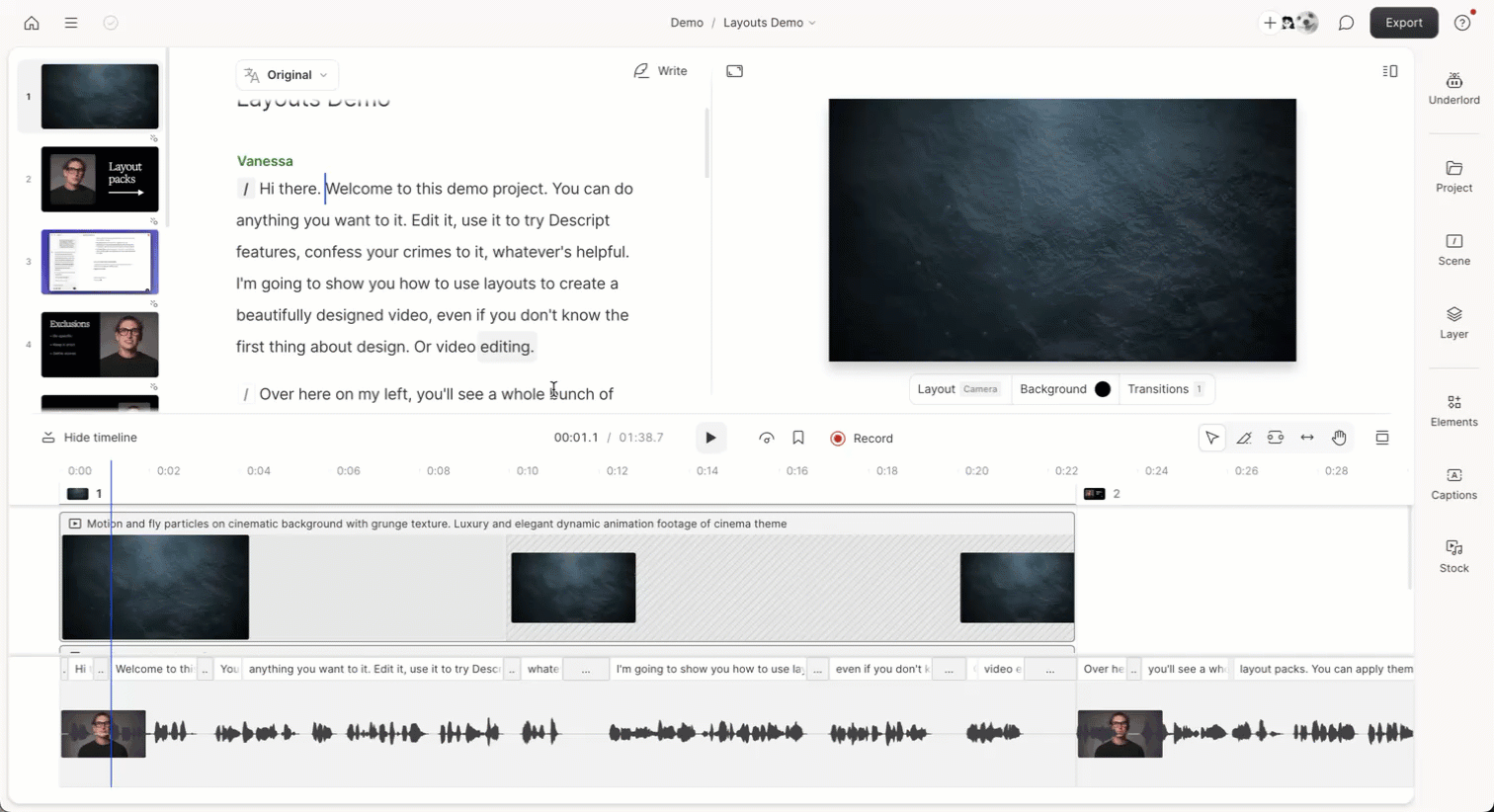Select the Motion and fly particles clip title
The width and height of the screenshot is (1494, 812).
437,524
